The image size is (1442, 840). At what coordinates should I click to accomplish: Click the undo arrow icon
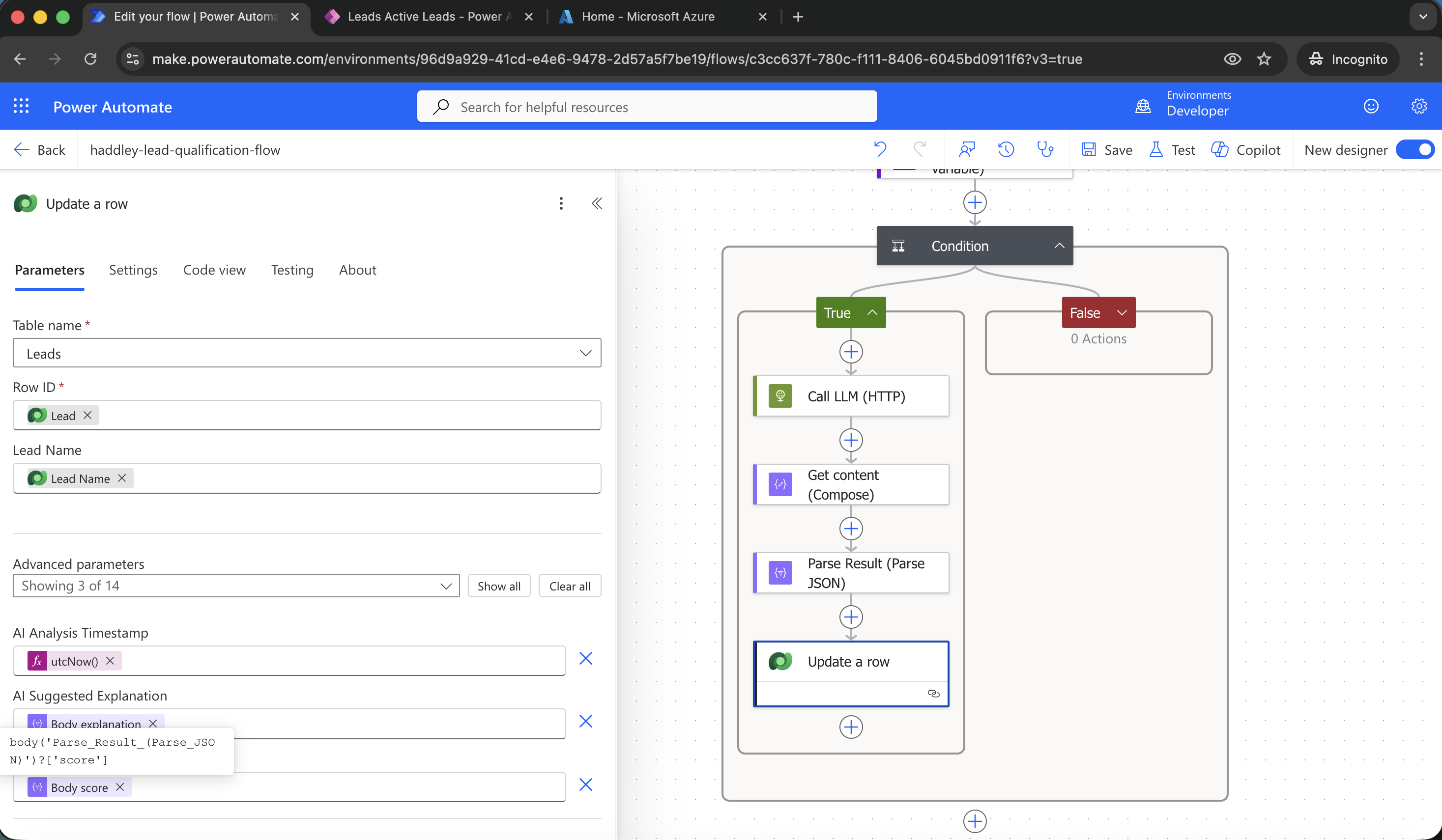[x=880, y=150]
